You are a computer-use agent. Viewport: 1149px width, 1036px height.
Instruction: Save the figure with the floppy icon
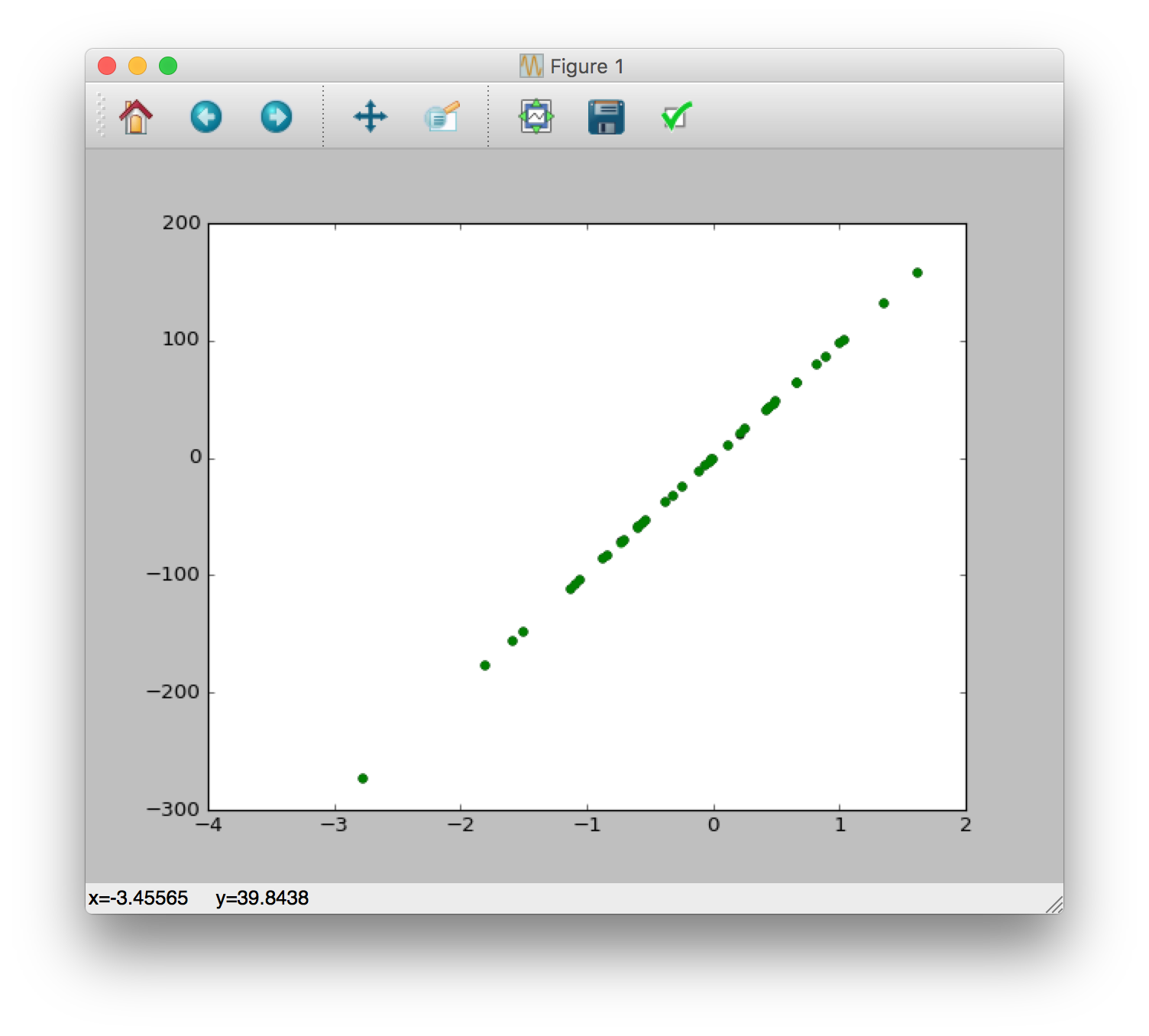[x=607, y=117]
